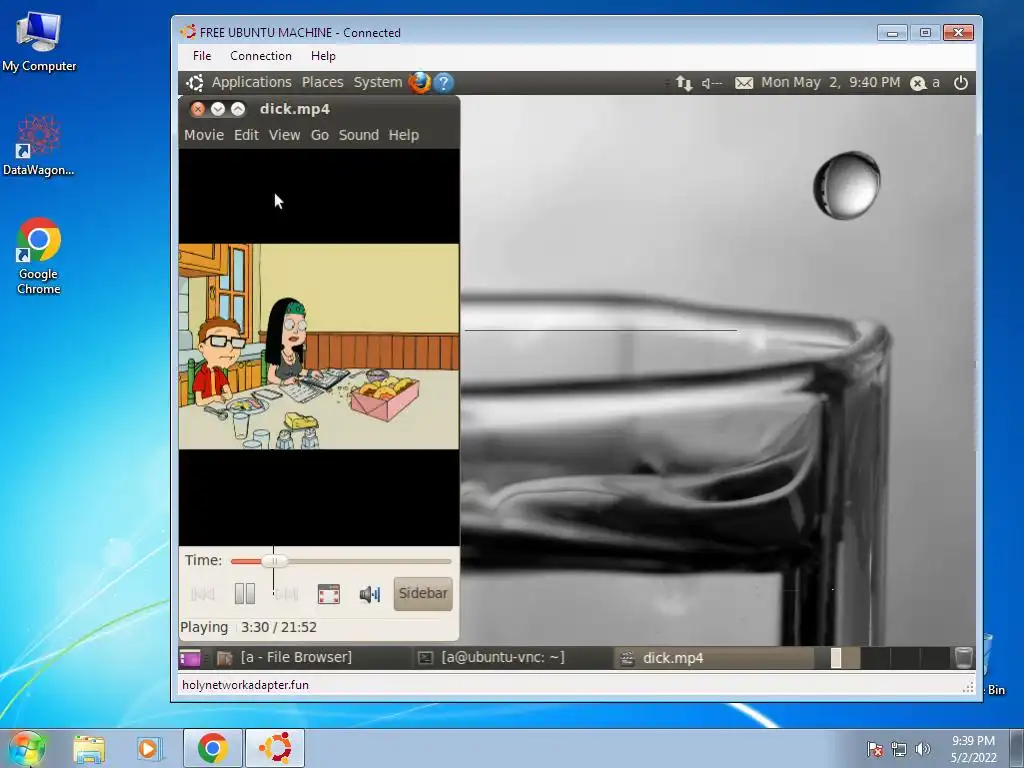
Task: Open the video player Help menu
Action: [404, 135]
